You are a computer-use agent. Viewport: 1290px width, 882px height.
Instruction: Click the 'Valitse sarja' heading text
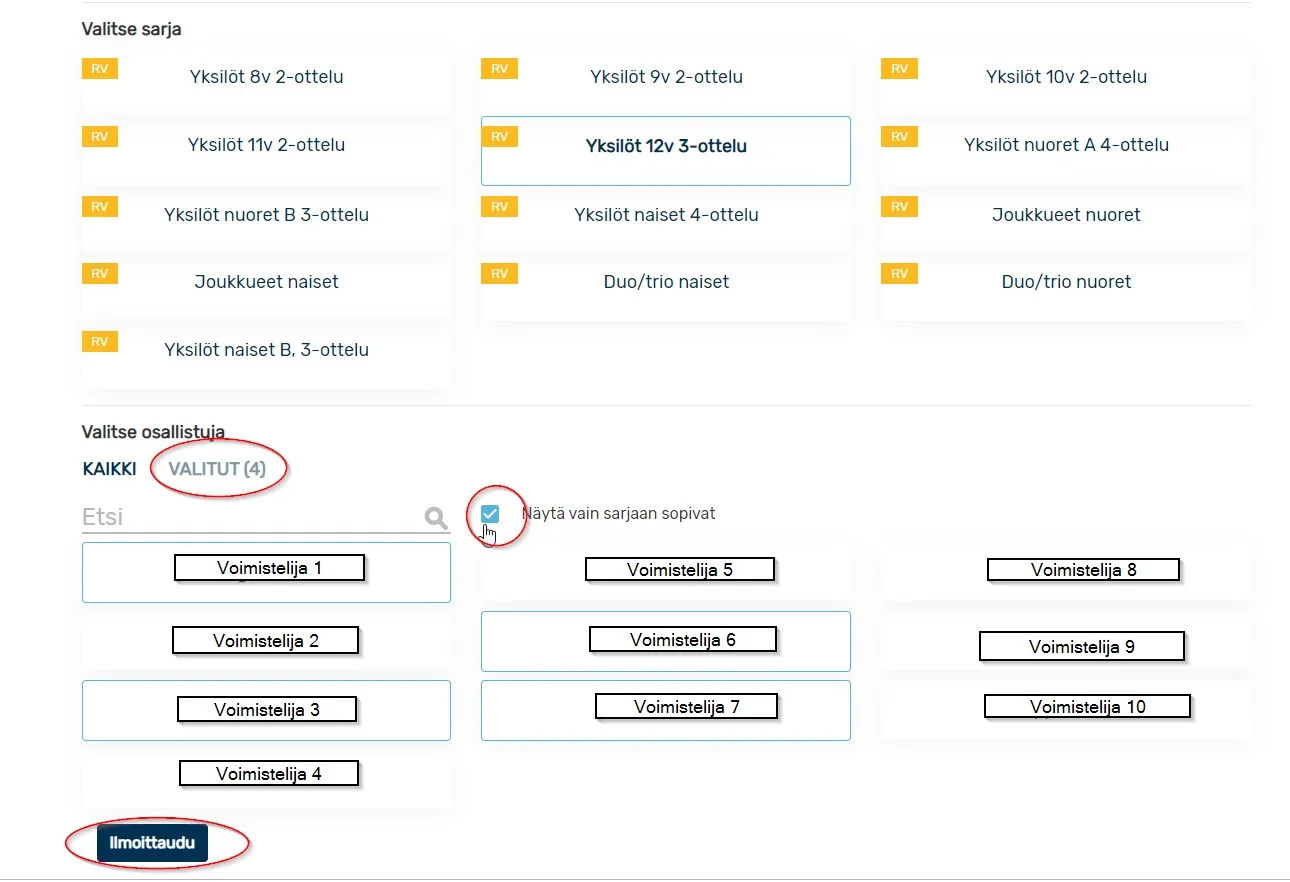131,29
